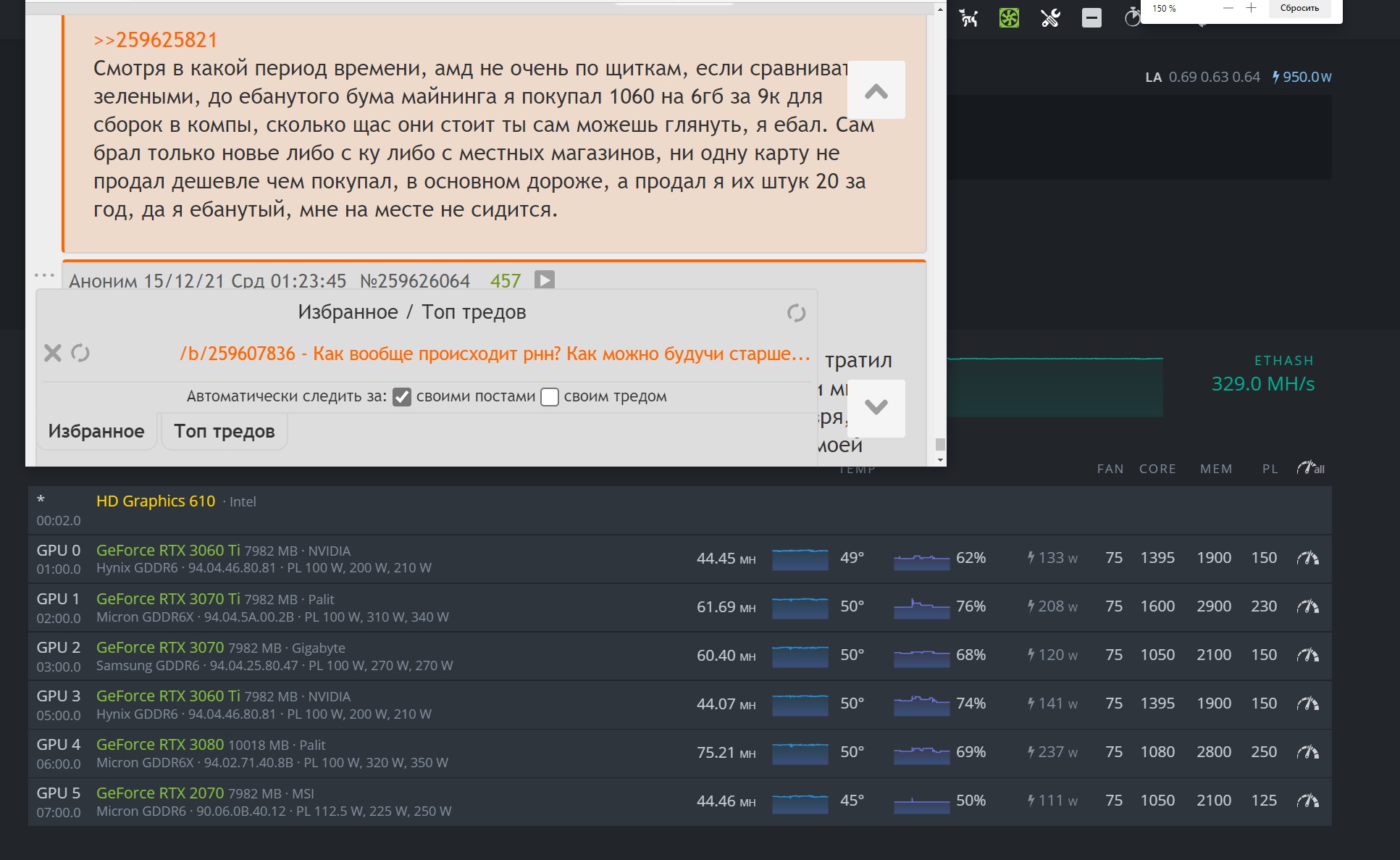Click post number №259626064
The height and width of the screenshot is (860, 1400).
tap(415, 281)
